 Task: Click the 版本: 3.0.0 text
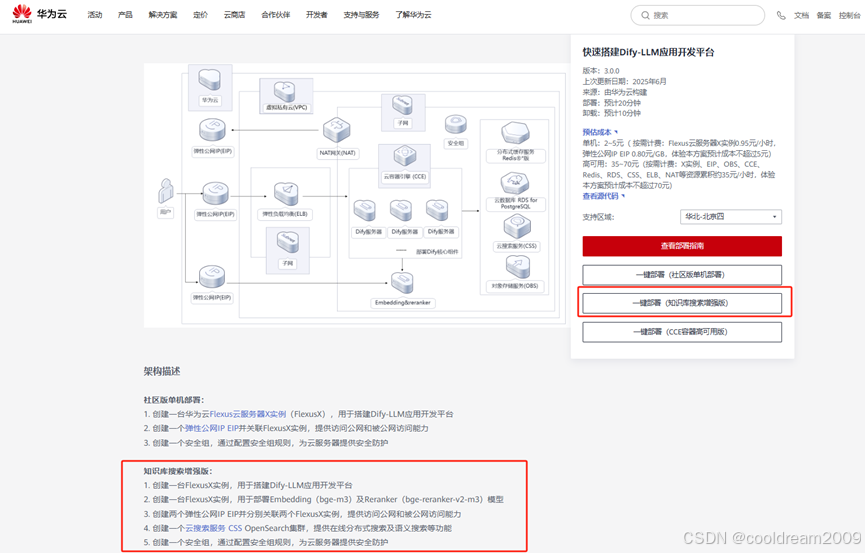(x=601, y=71)
